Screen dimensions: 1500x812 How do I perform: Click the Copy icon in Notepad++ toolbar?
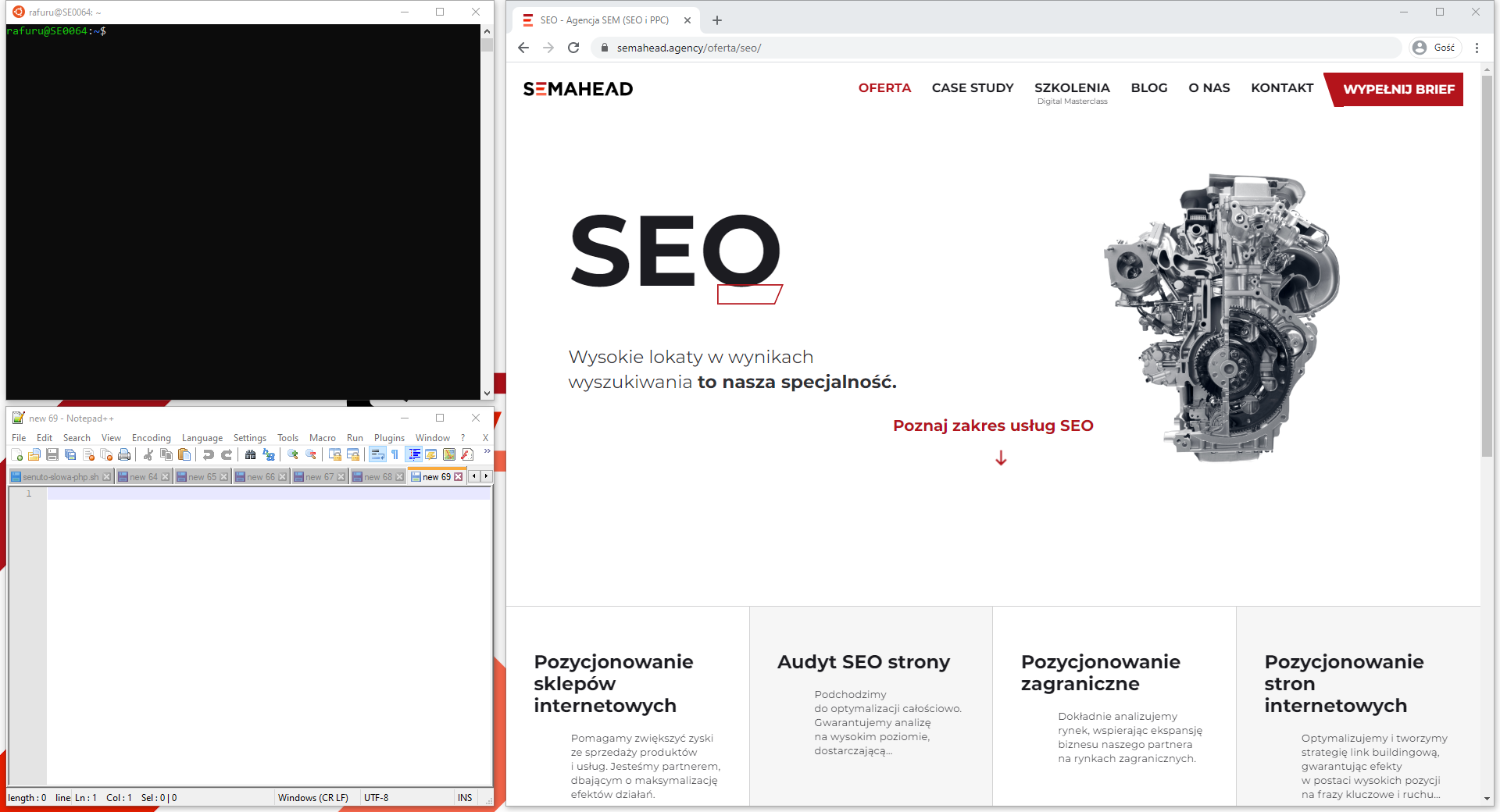166,454
